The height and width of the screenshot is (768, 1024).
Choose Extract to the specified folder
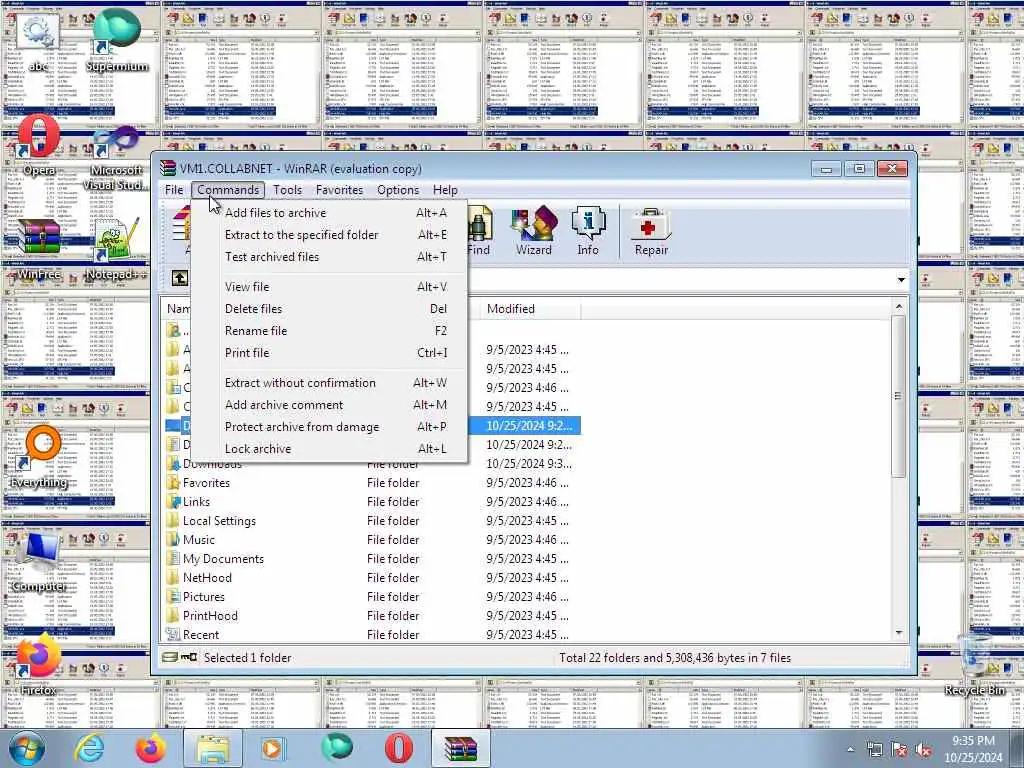(330, 235)
